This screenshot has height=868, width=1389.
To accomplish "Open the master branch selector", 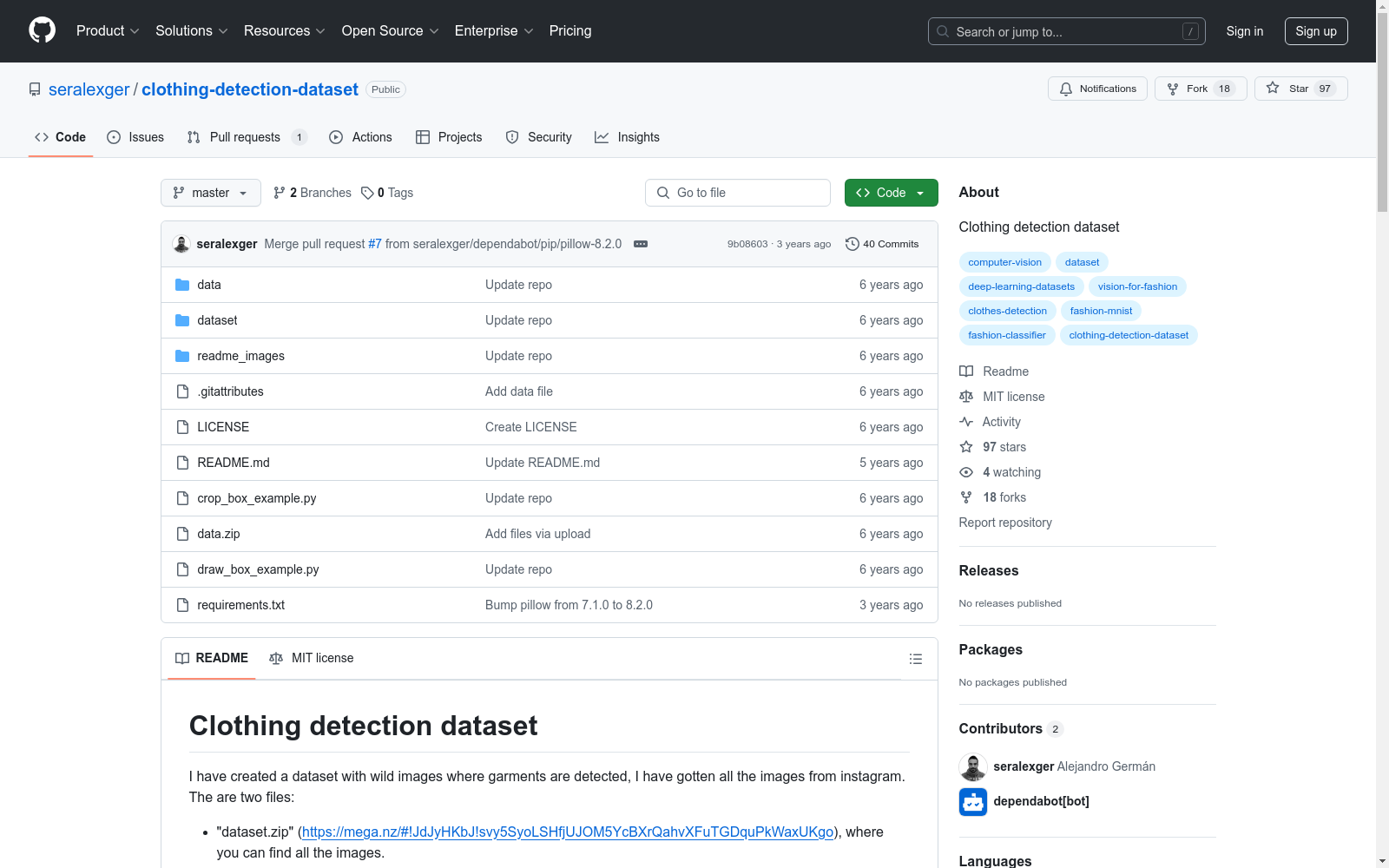I will (211, 193).
